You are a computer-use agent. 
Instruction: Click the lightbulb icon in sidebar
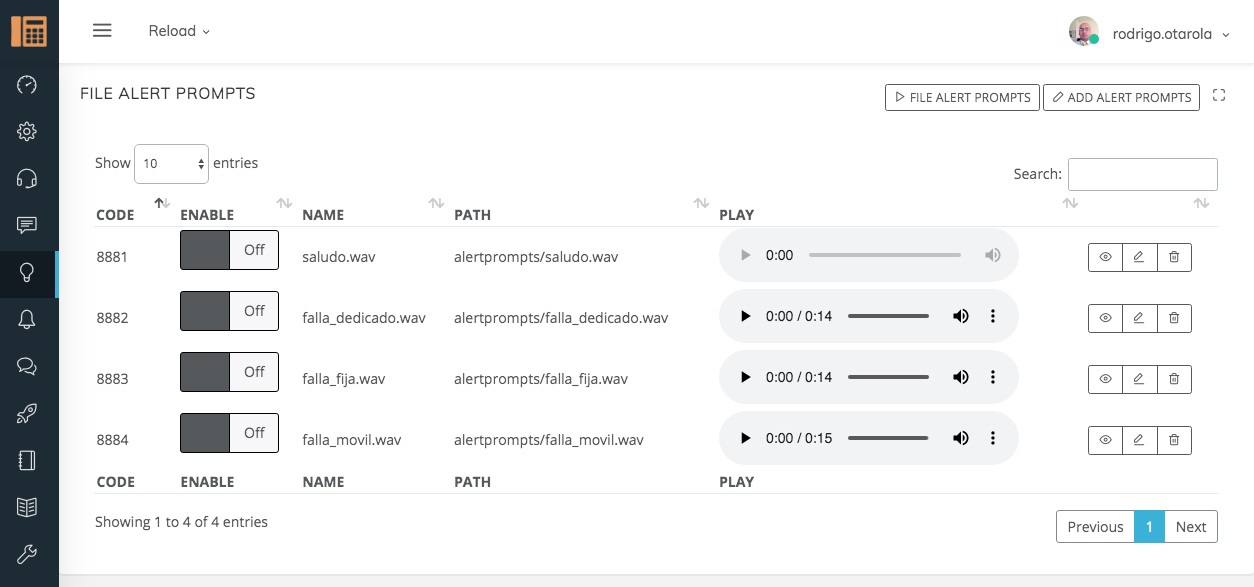pos(28,273)
